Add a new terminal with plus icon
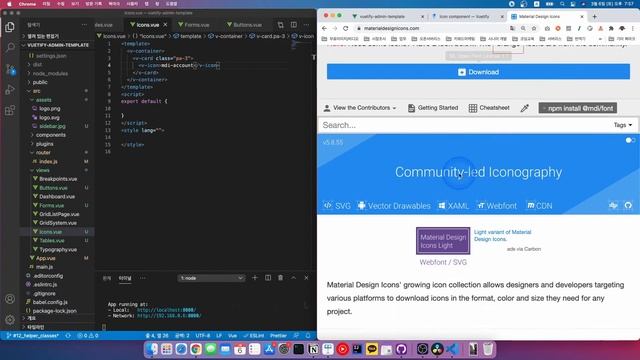This screenshot has height=360, width=640. [x=255, y=278]
